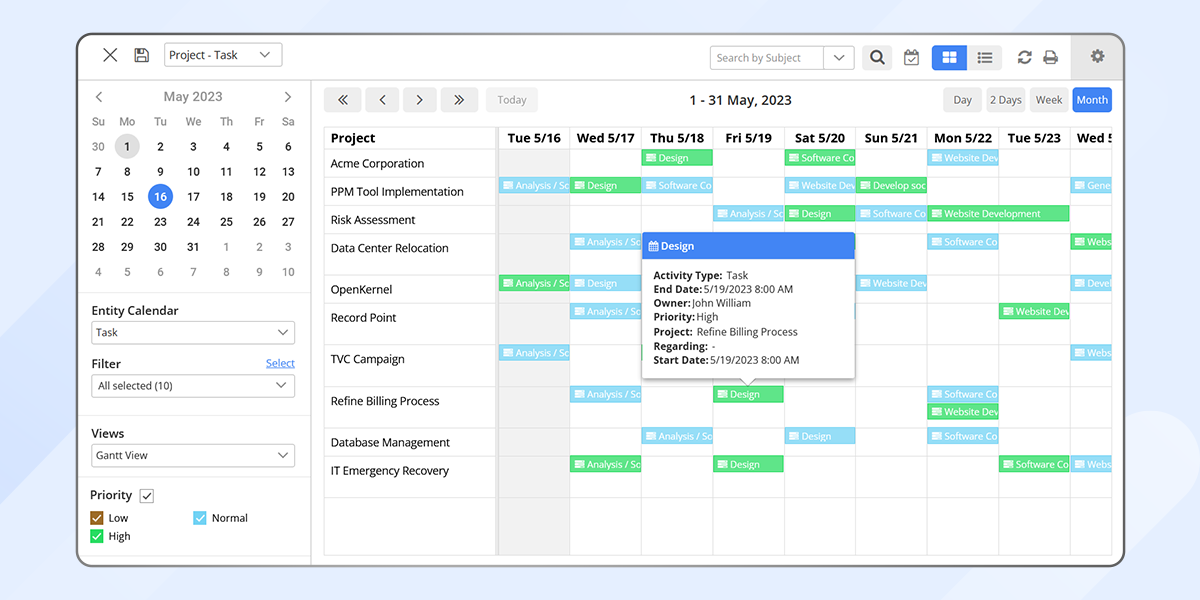Image resolution: width=1200 pixels, height=600 pixels.
Task: Go to next month in mini calendar
Action: pos(288,97)
